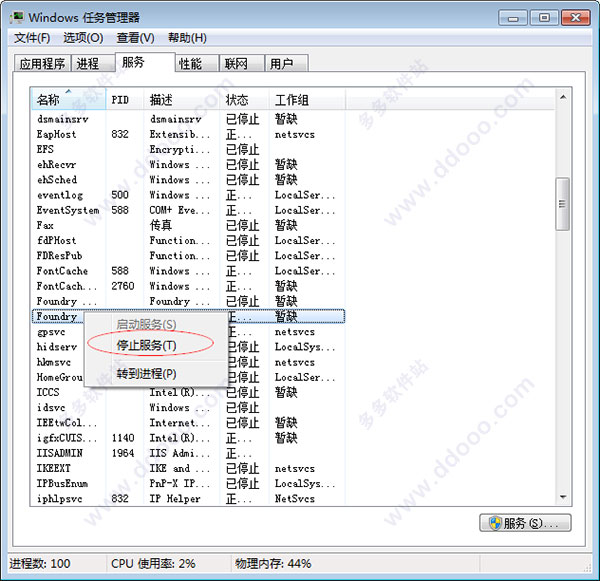Image resolution: width=600 pixels, height=581 pixels.
Task: Select the 服务 tab
Action: (x=145, y=62)
